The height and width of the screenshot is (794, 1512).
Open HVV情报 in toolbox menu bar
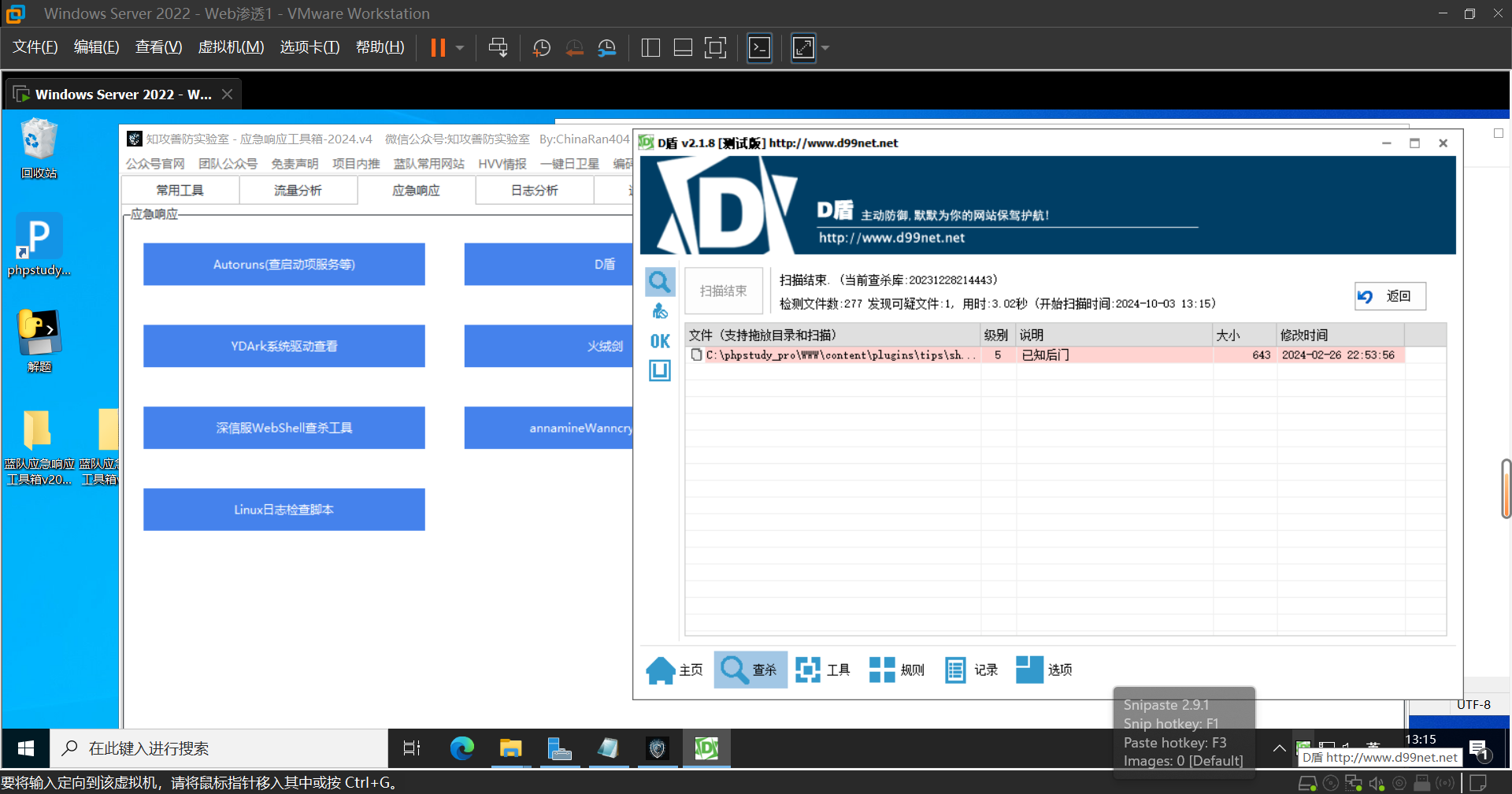pyautogui.click(x=502, y=164)
